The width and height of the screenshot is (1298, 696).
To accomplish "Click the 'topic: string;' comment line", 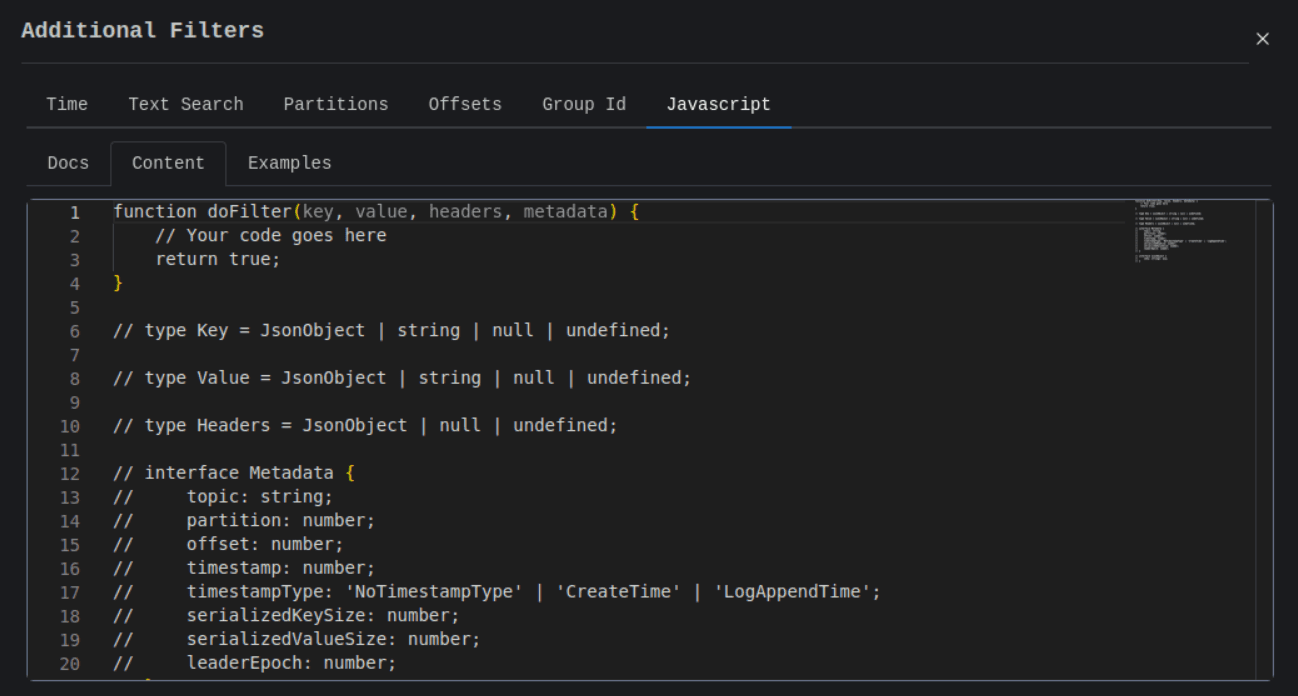I will [223, 497].
